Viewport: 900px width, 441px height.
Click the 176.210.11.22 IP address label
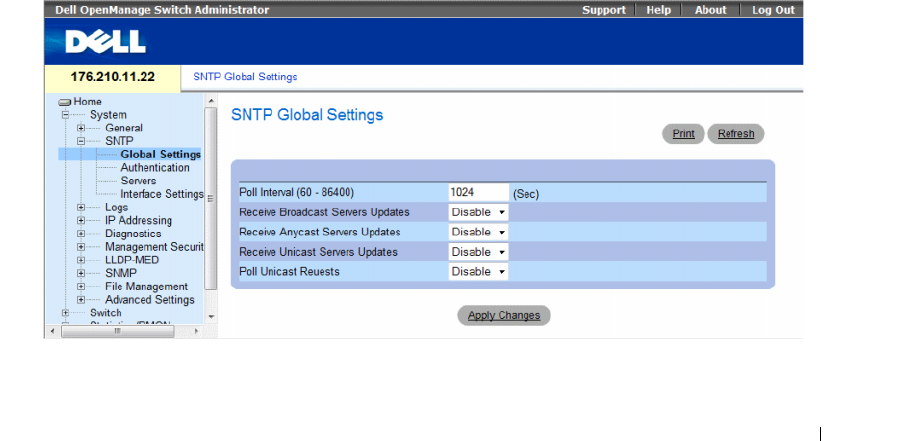(112, 77)
